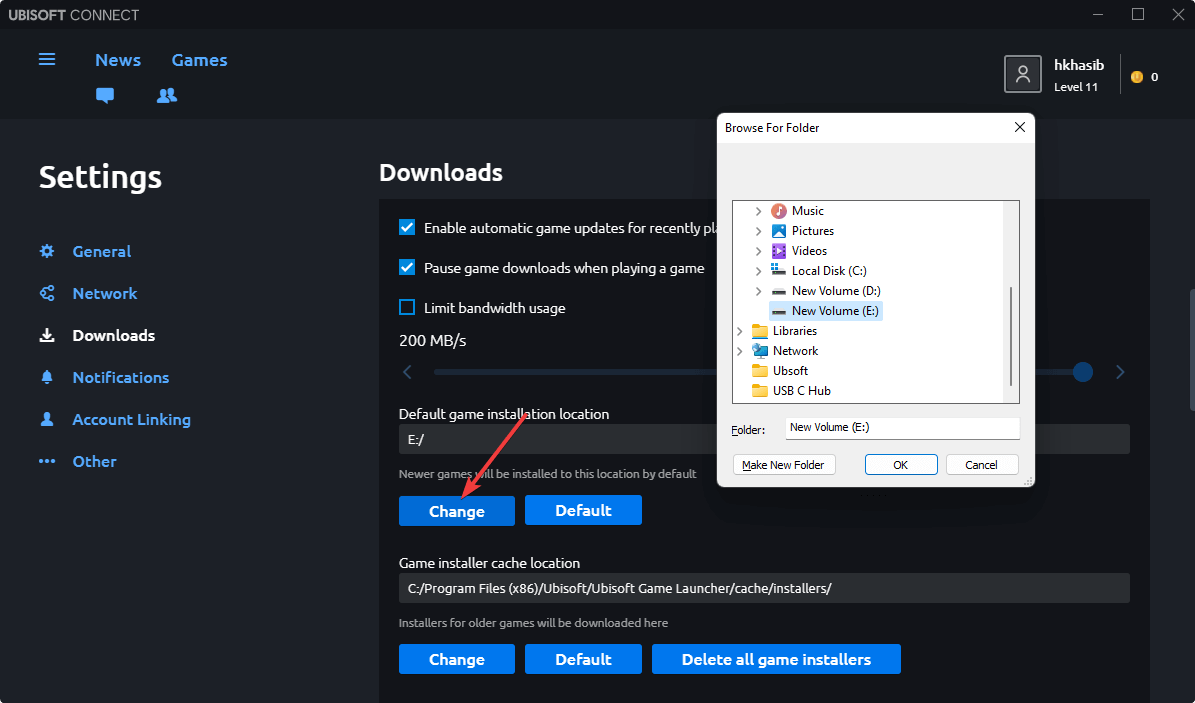Go to Network settings
The height and width of the screenshot is (703, 1195).
point(104,293)
